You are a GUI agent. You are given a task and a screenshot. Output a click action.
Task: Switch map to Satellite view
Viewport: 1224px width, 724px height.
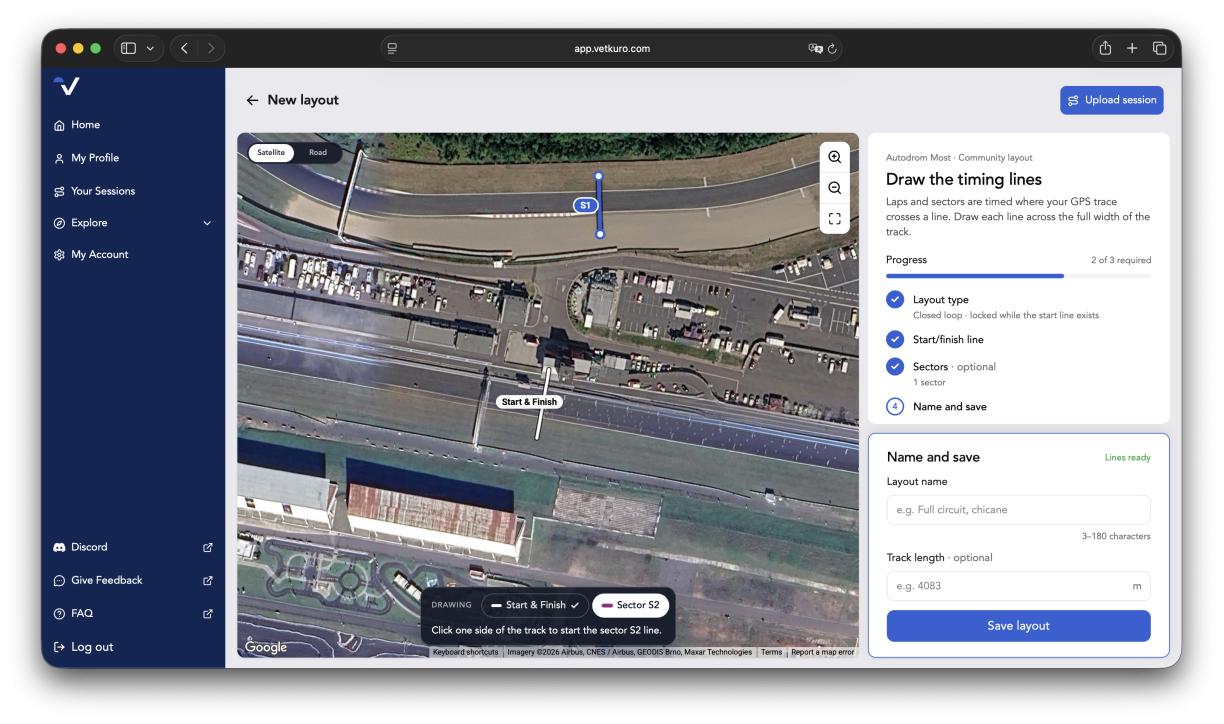click(271, 153)
